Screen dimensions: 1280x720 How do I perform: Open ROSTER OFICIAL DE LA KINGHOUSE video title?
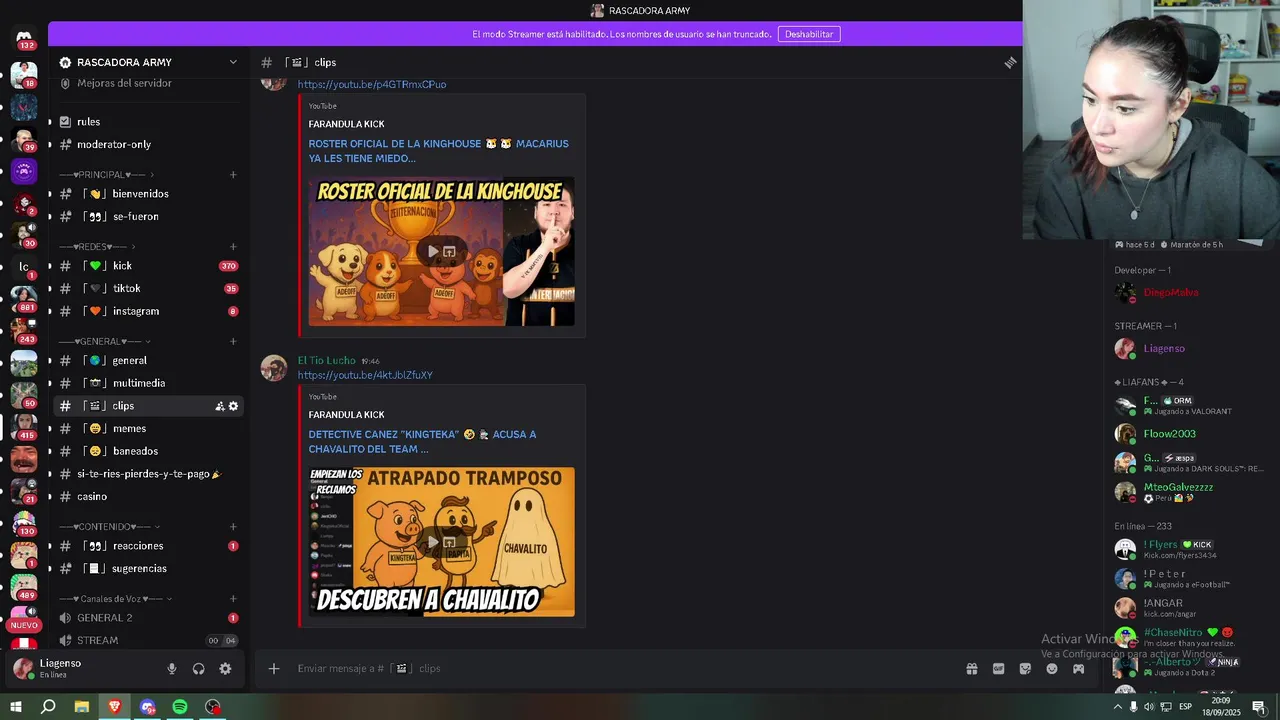tap(438, 151)
